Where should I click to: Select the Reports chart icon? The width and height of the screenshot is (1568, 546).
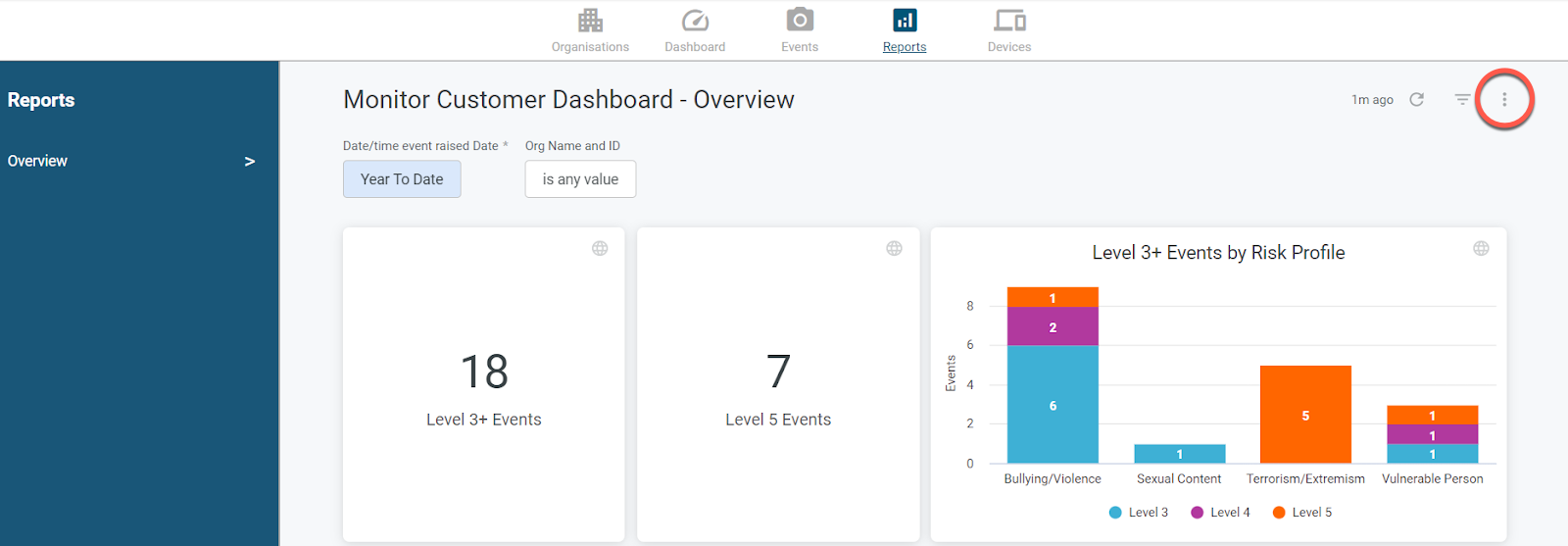pyautogui.click(x=905, y=20)
